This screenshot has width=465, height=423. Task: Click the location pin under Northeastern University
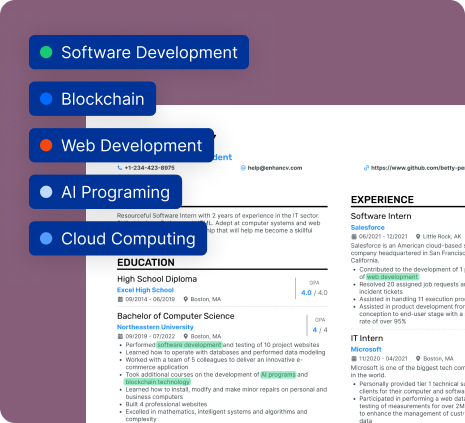pyautogui.click(x=186, y=336)
